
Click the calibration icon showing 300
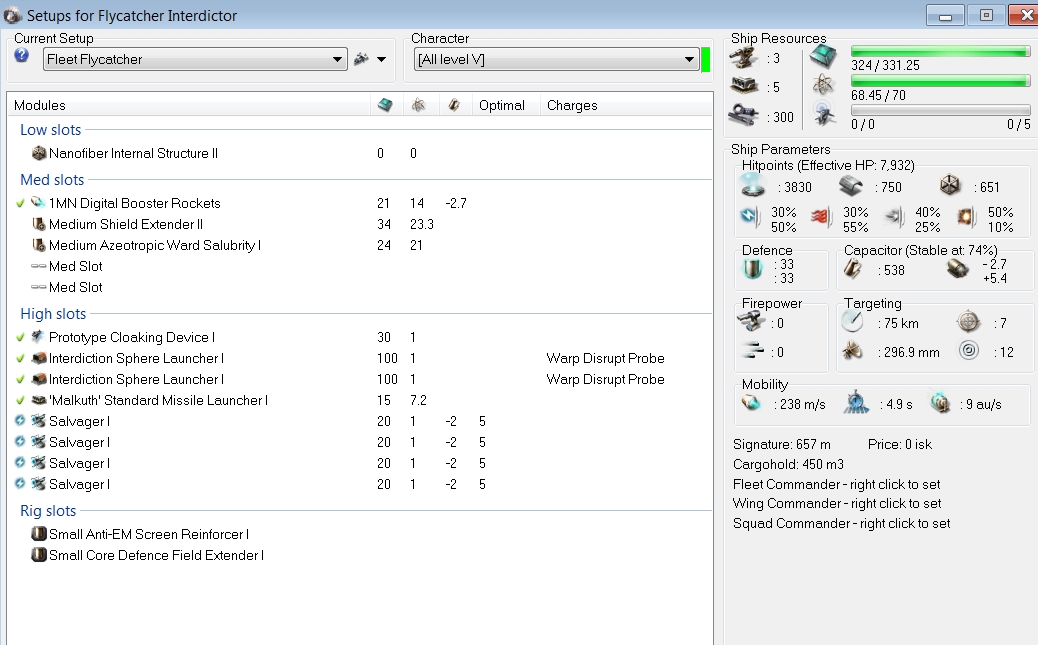point(744,115)
